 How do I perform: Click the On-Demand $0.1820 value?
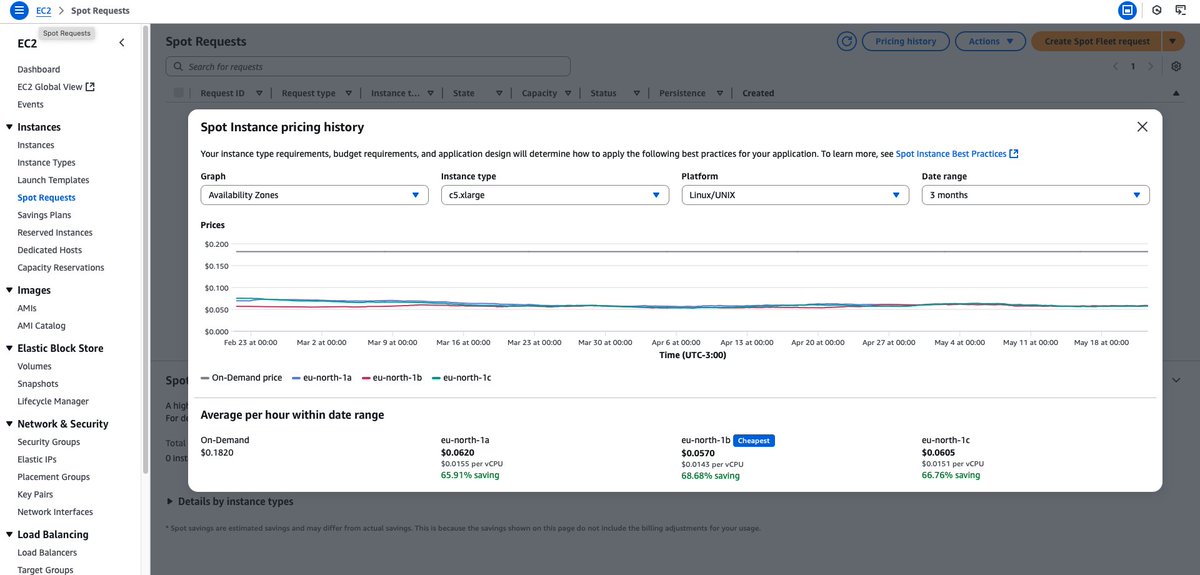[x=218, y=452]
